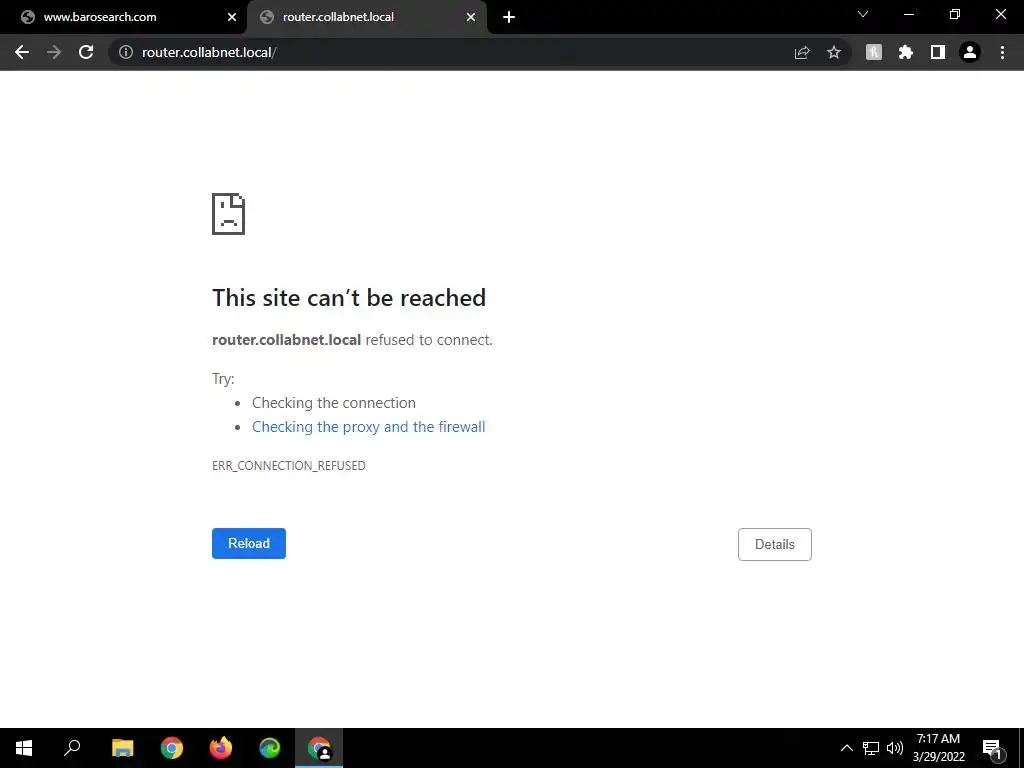The image size is (1024, 768).
Task: Open Chrome three-dot menu
Action: (1002, 52)
